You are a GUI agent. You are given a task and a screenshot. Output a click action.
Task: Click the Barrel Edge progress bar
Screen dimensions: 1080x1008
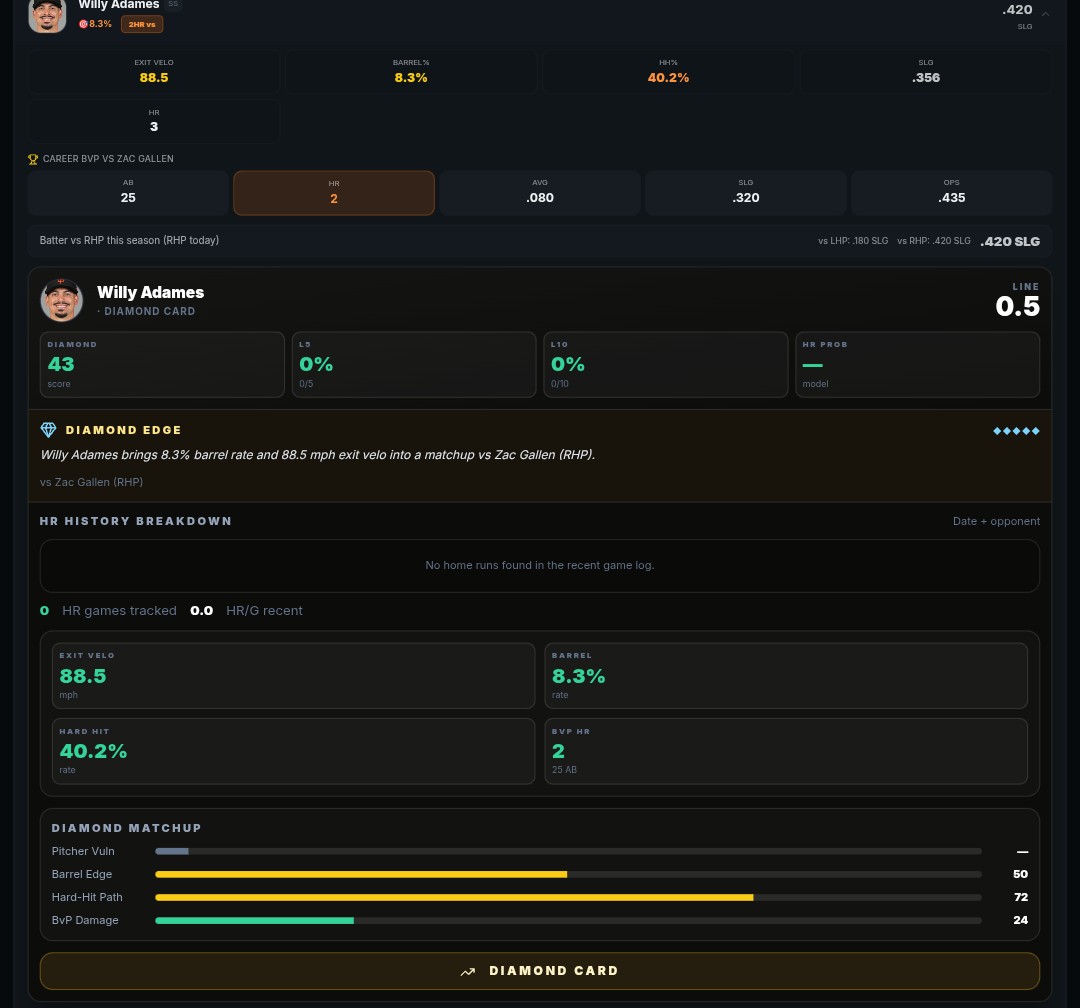[x=568, y=874]
